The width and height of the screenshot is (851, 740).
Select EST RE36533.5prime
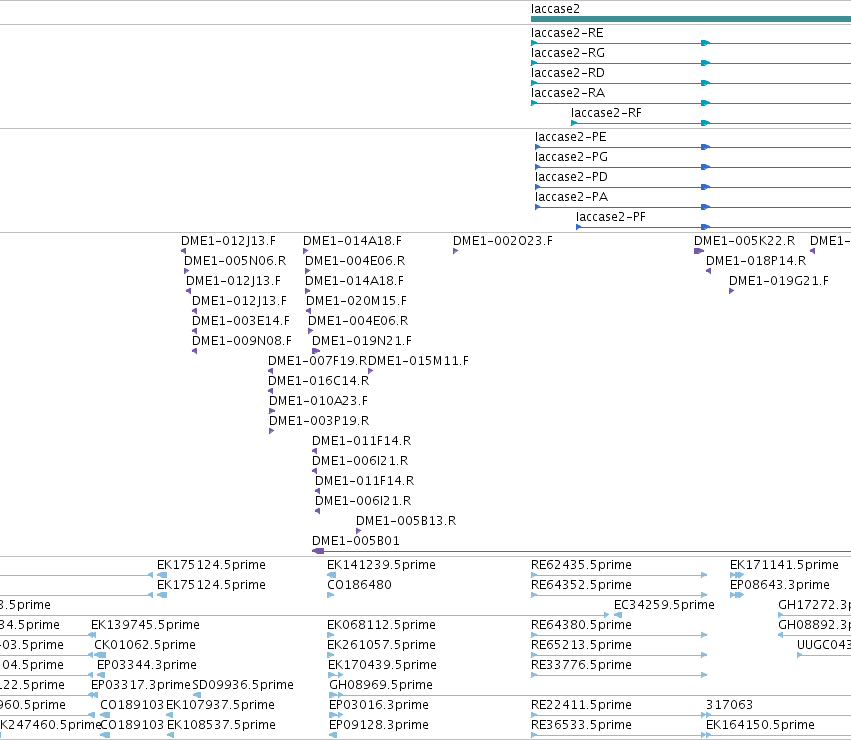619,736
